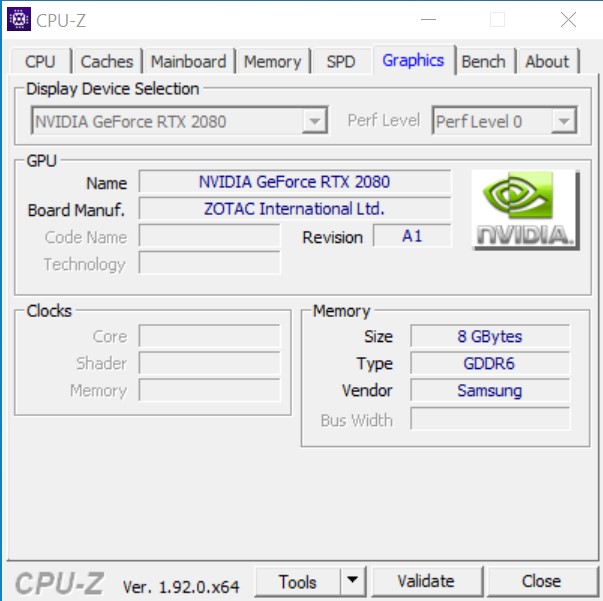Viewport: 603px width, 601px height.
Task: Click the empty Code Name field
Action: 210,236
